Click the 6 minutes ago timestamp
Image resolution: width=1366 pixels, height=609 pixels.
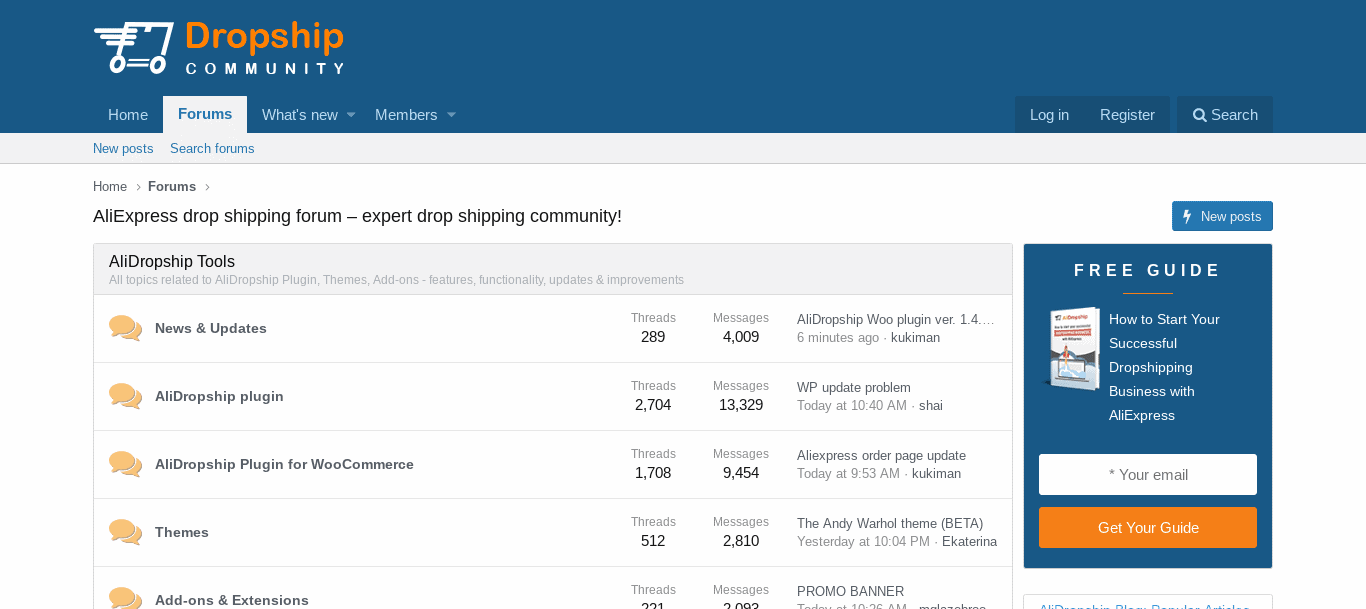coord(838,337)
